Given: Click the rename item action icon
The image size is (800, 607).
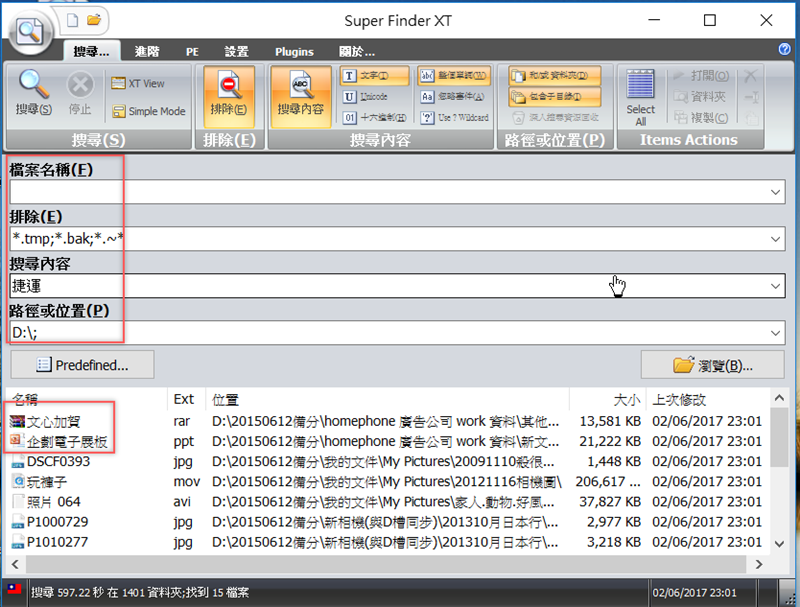Looking at the screenshot, I should (752, 97).
